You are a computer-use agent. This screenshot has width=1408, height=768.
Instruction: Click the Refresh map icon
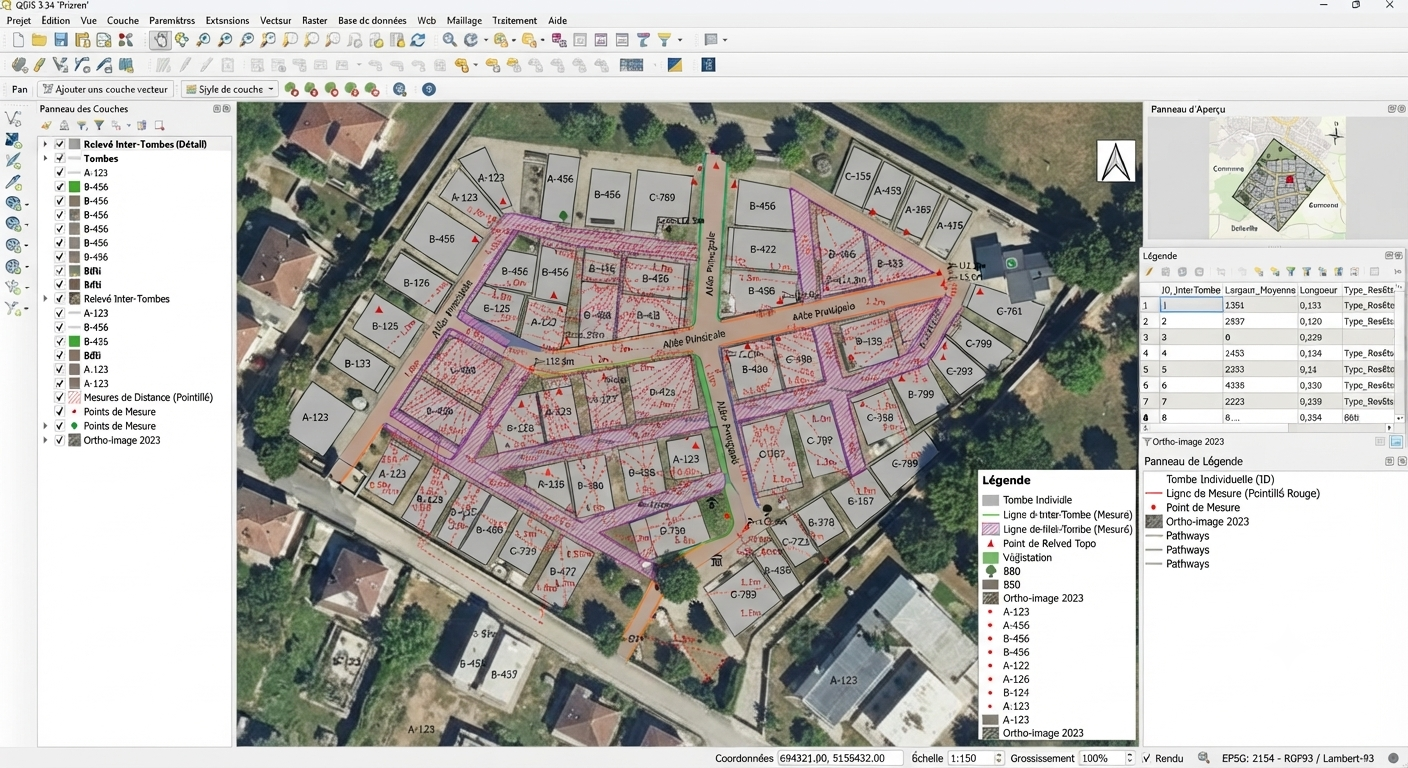(418, 40)
